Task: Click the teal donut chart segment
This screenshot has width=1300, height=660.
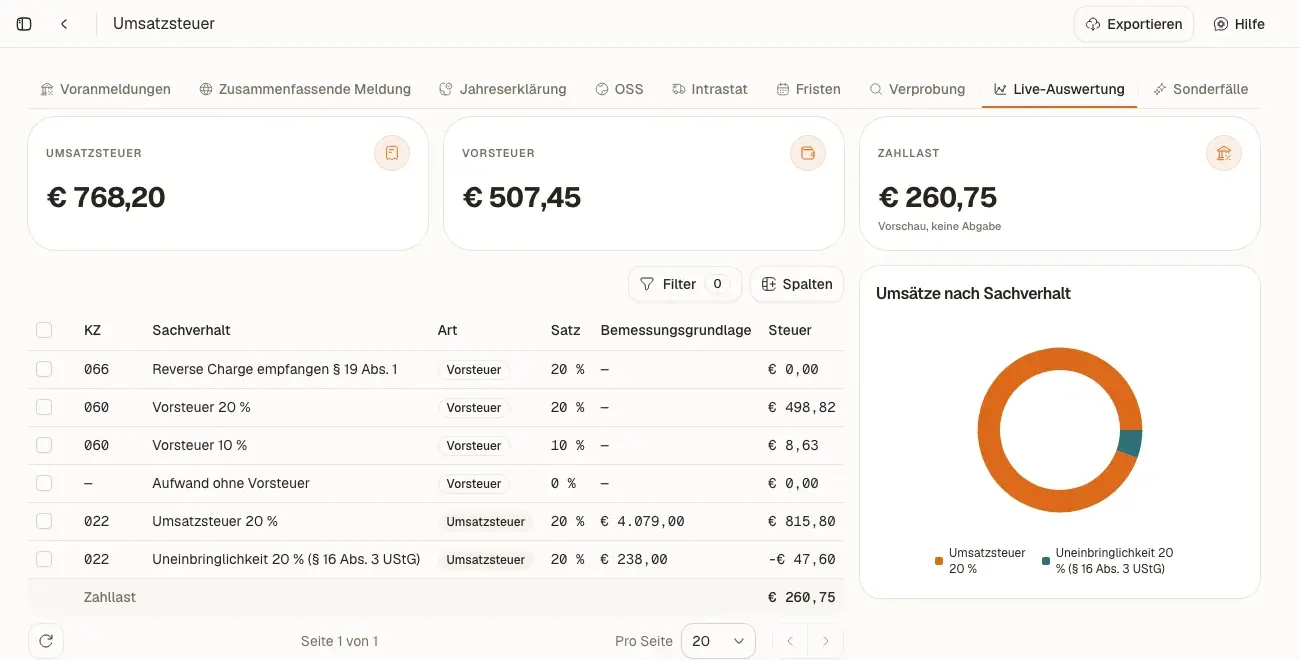Action: (x=1129, y=443)
